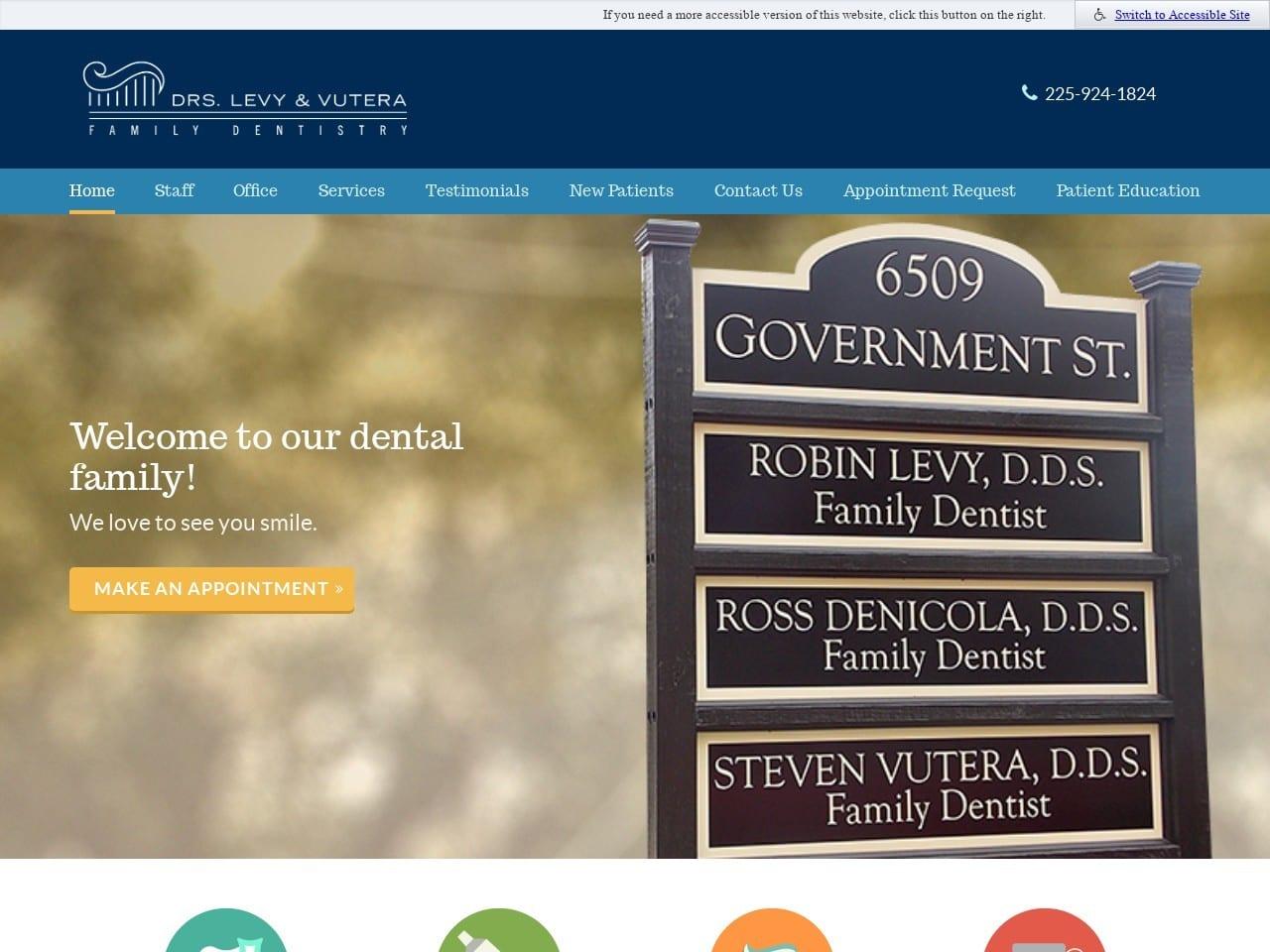Click the Drs. Levy & Vutera logo
The width and height of the screenshot is (1270, 952).
point(245,98)
